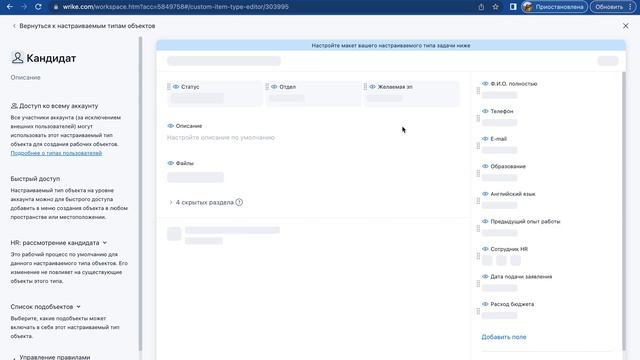Click drag handle of Образование field
Screen dimensions: 640x360
click(x=478, y=173)
